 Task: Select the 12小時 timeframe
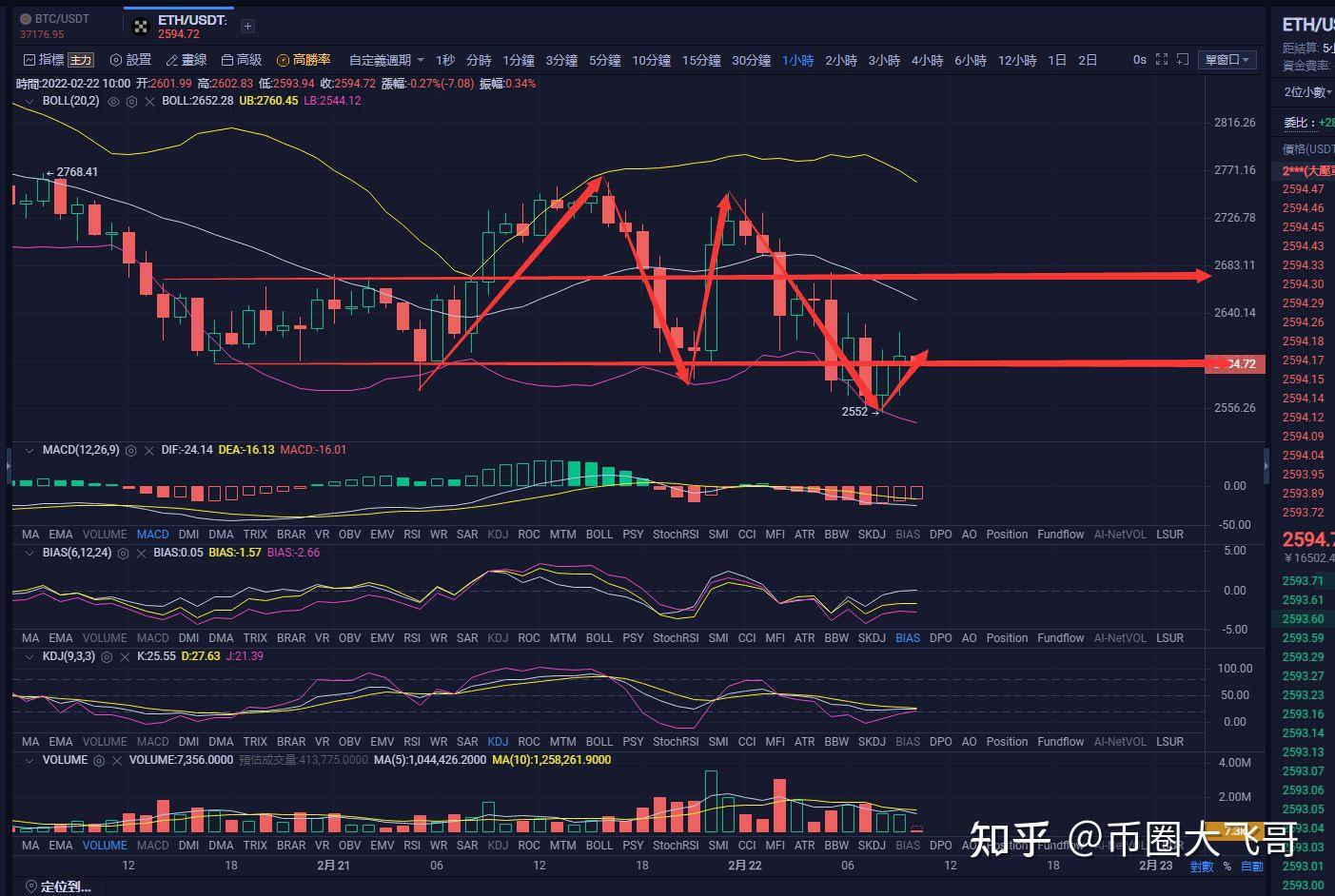click(1017, 60)
